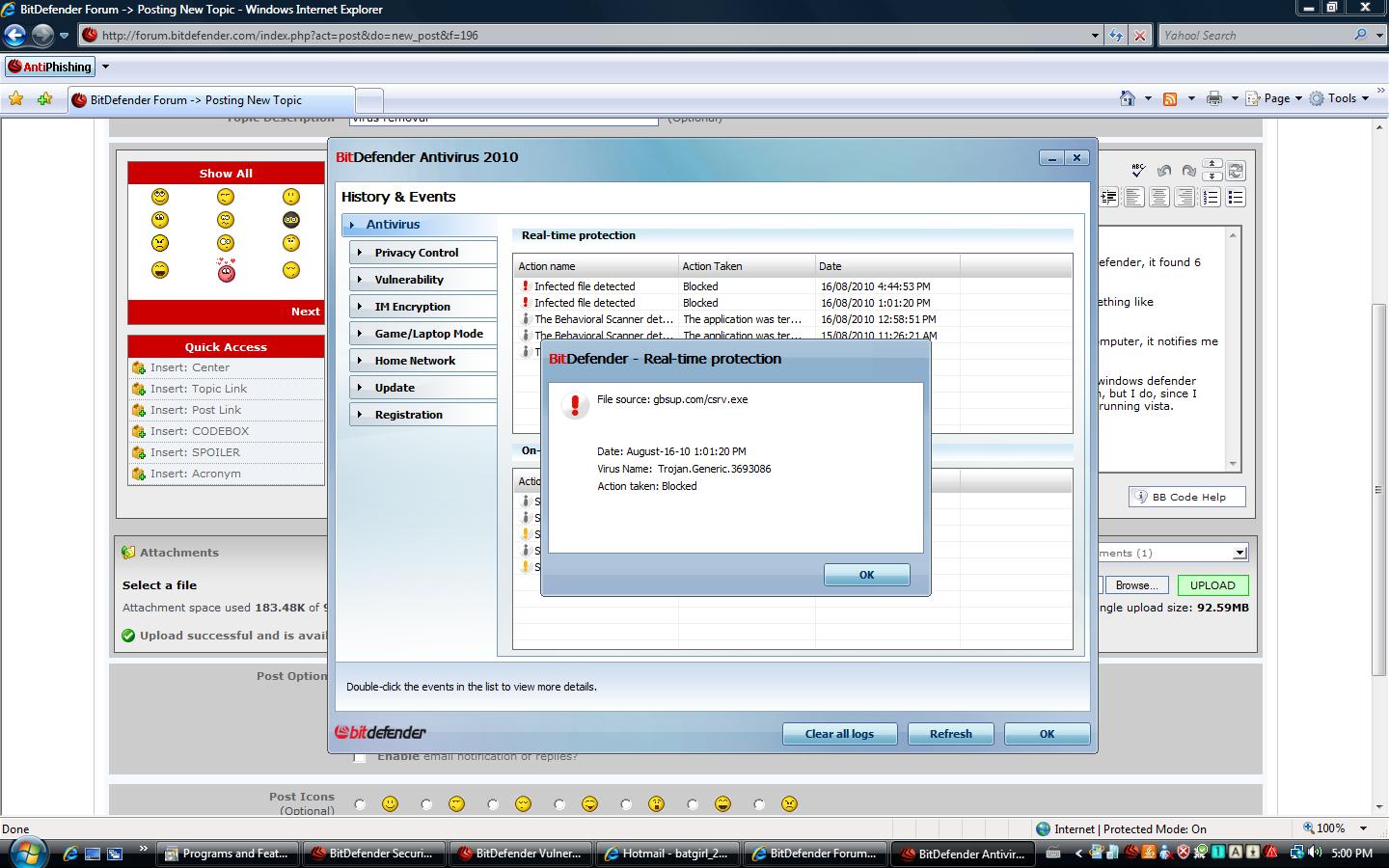Expand the Privacy Control section

pyautogui.click(x=423, y=253)
